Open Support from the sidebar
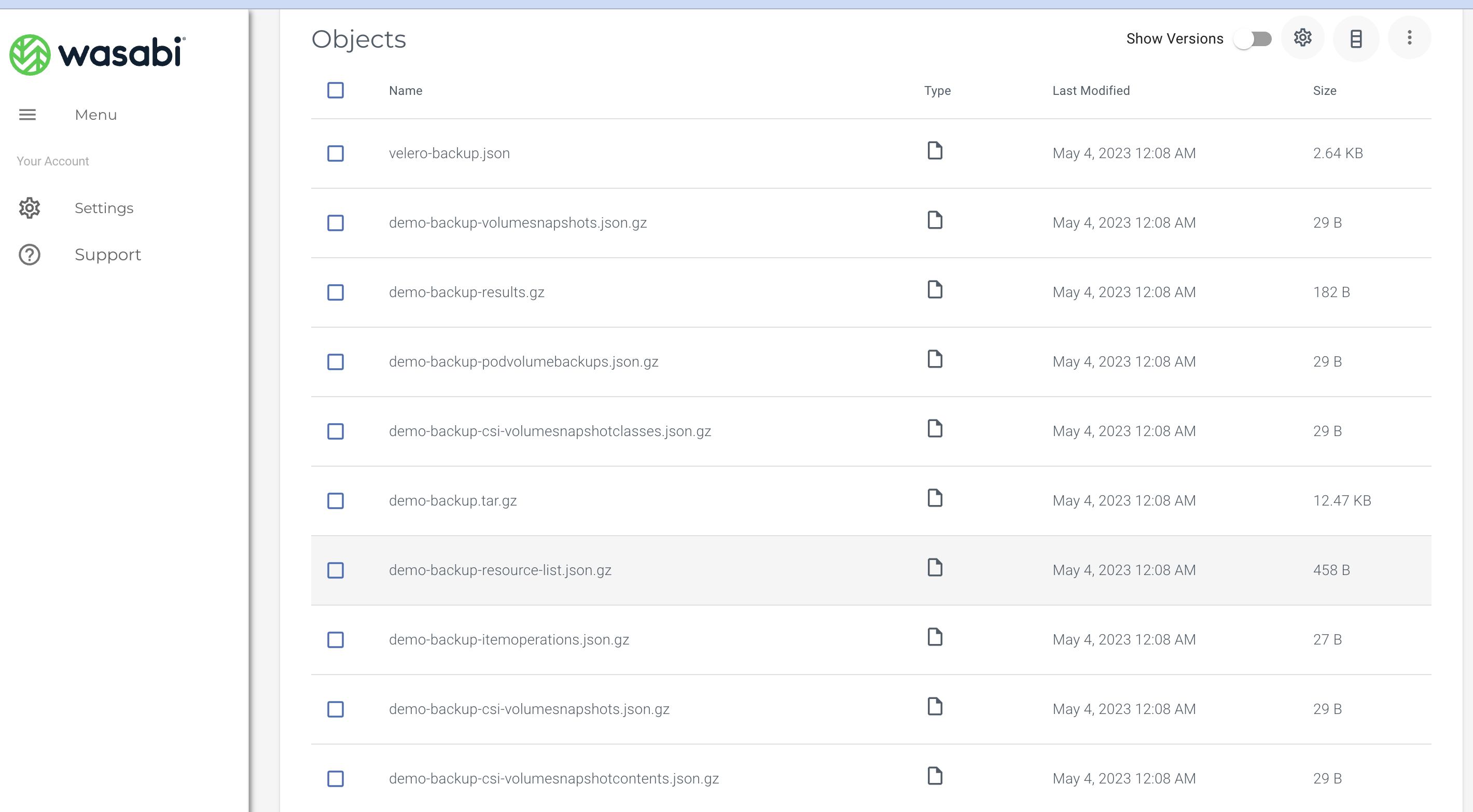The image size is (1473, 812). pyautogui.click(x=108, y=255)
